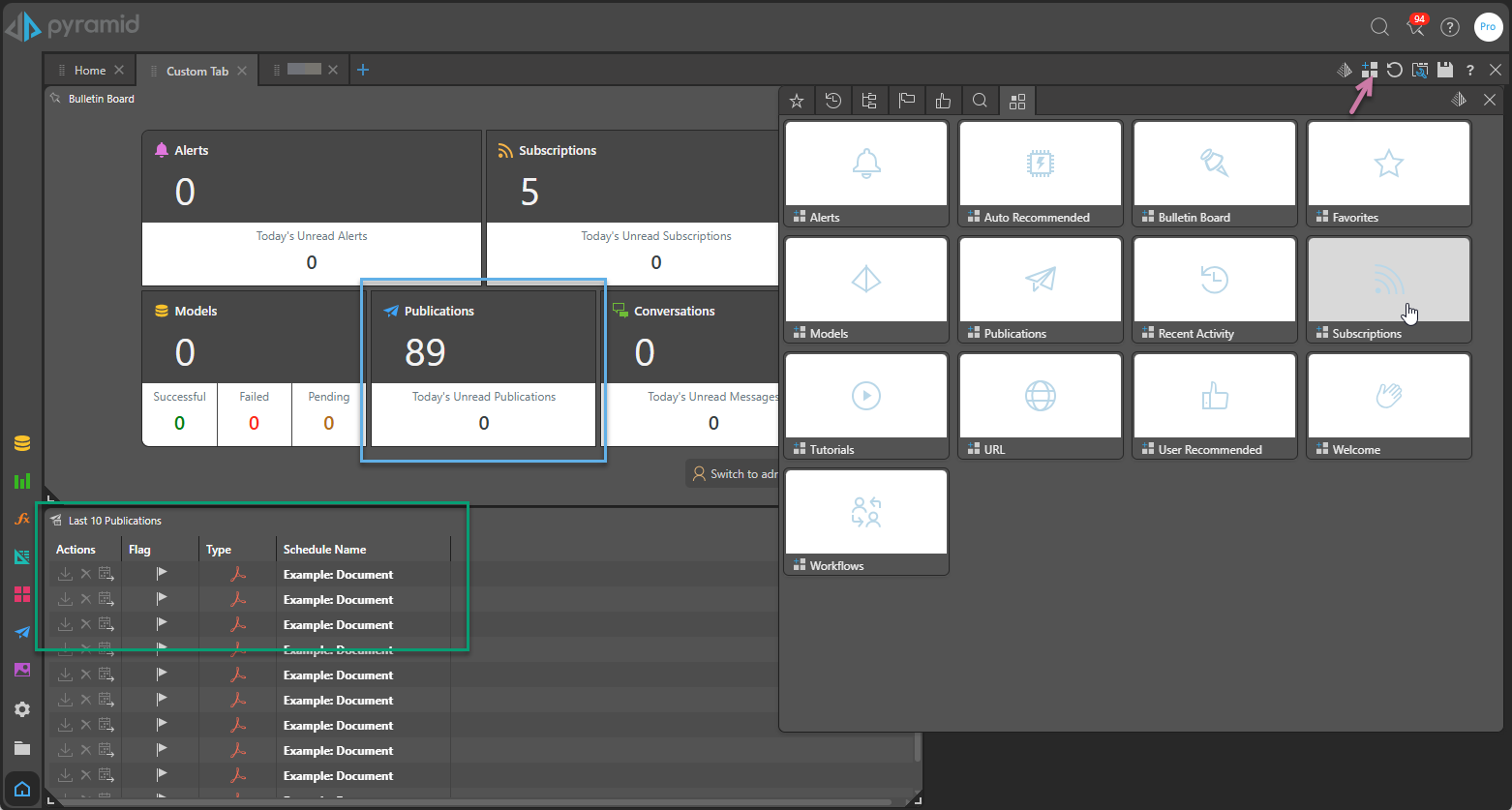This screenshot has width=1512, height=810.
Task: Click the Switch to admin button
Action: pyautogui.click(x=736, y=474)
